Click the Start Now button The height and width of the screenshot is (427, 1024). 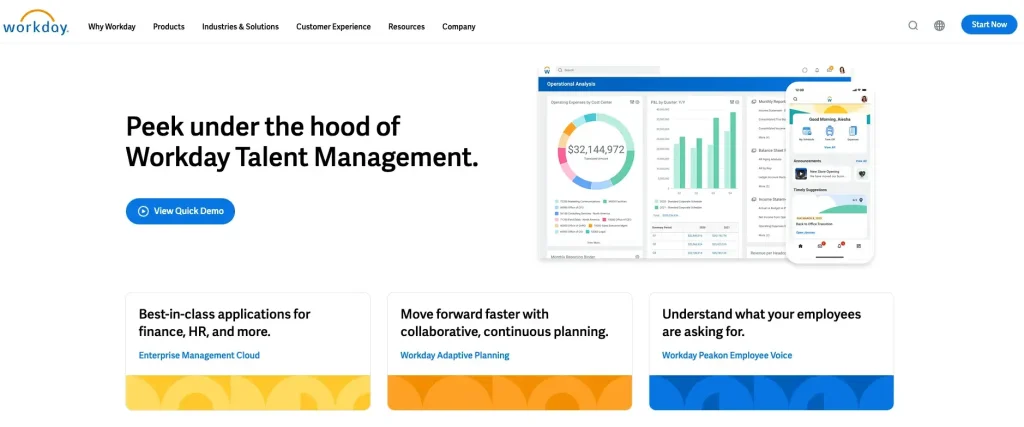click(x=989, y=25)
